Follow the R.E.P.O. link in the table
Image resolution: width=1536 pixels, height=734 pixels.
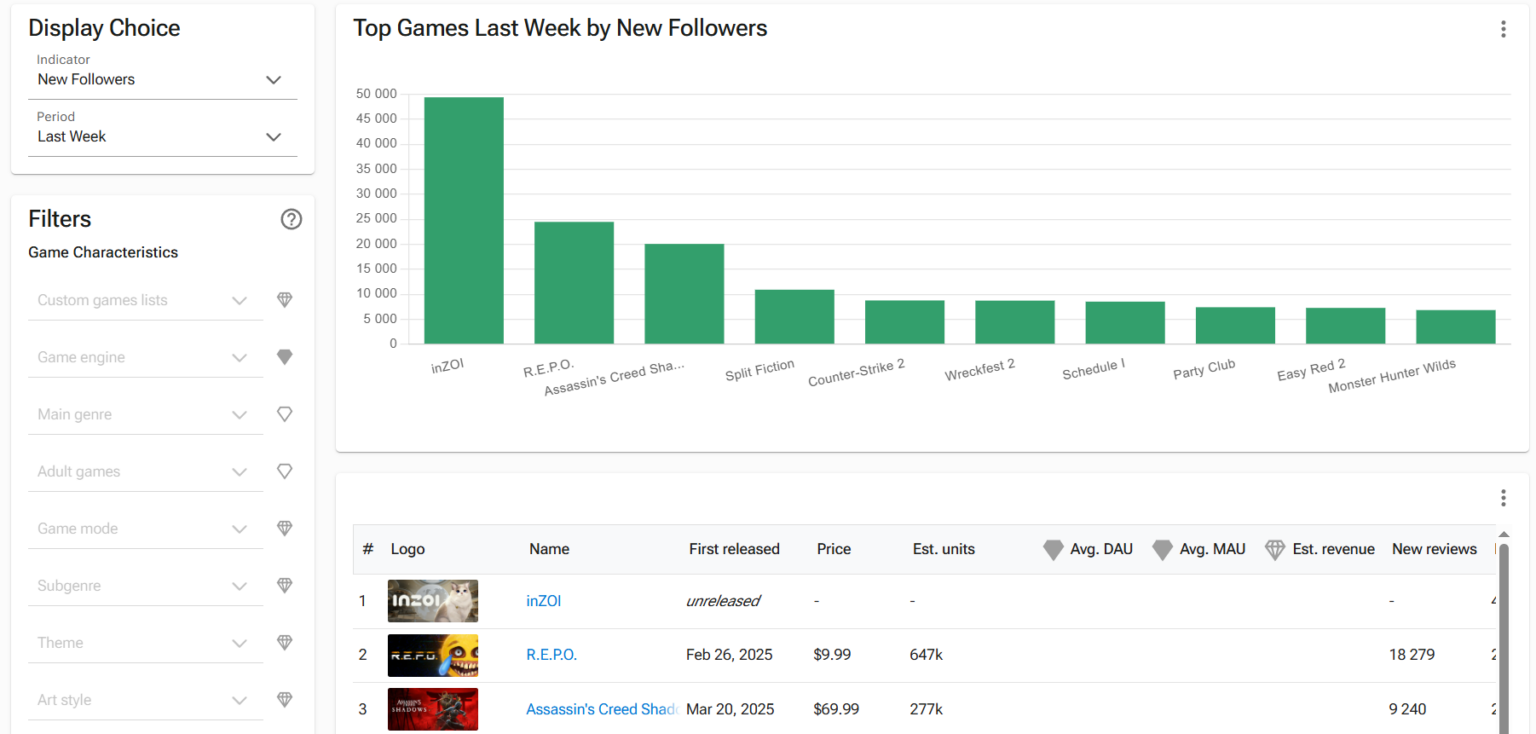click(551, 654)
